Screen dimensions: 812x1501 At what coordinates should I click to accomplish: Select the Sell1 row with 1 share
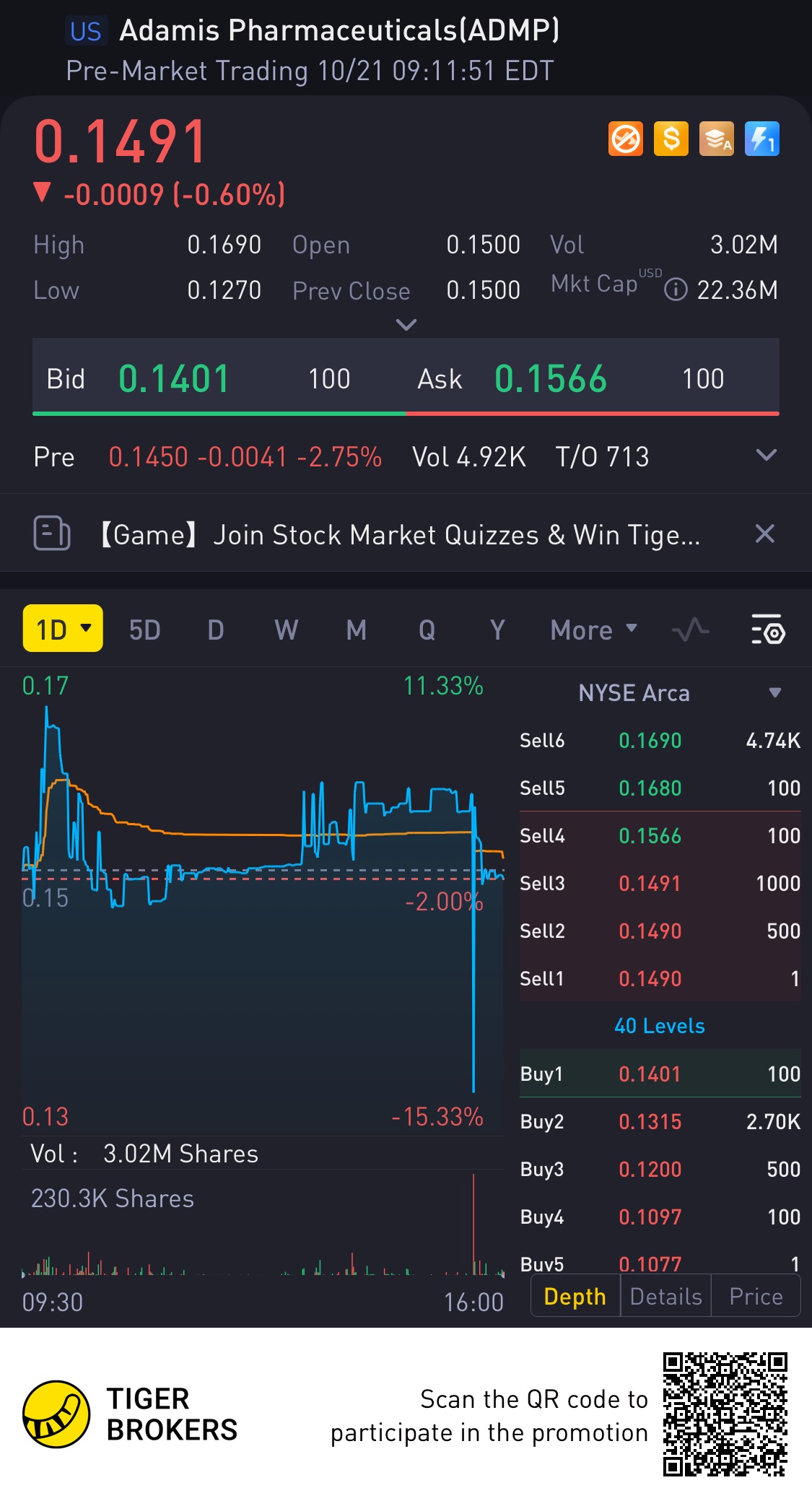click(x=660, y=978)
